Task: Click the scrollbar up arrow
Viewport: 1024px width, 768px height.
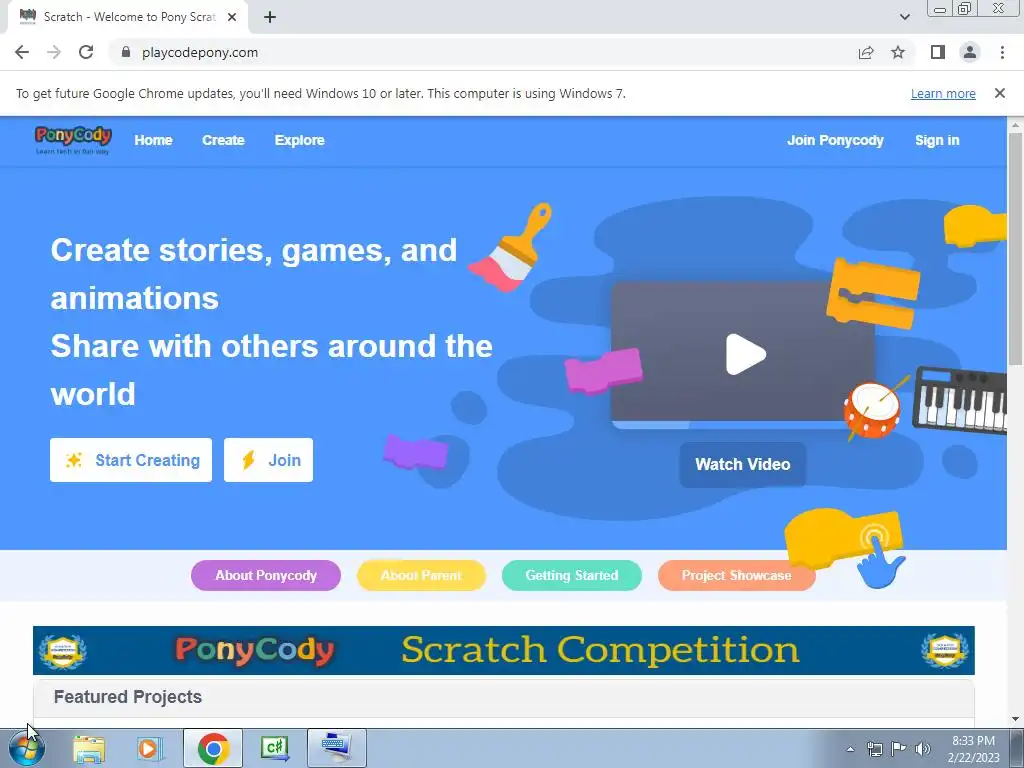Action: click(1016, 124)
